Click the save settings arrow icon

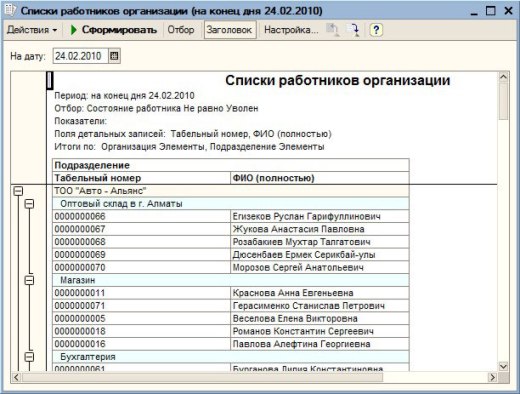(353, 30)
